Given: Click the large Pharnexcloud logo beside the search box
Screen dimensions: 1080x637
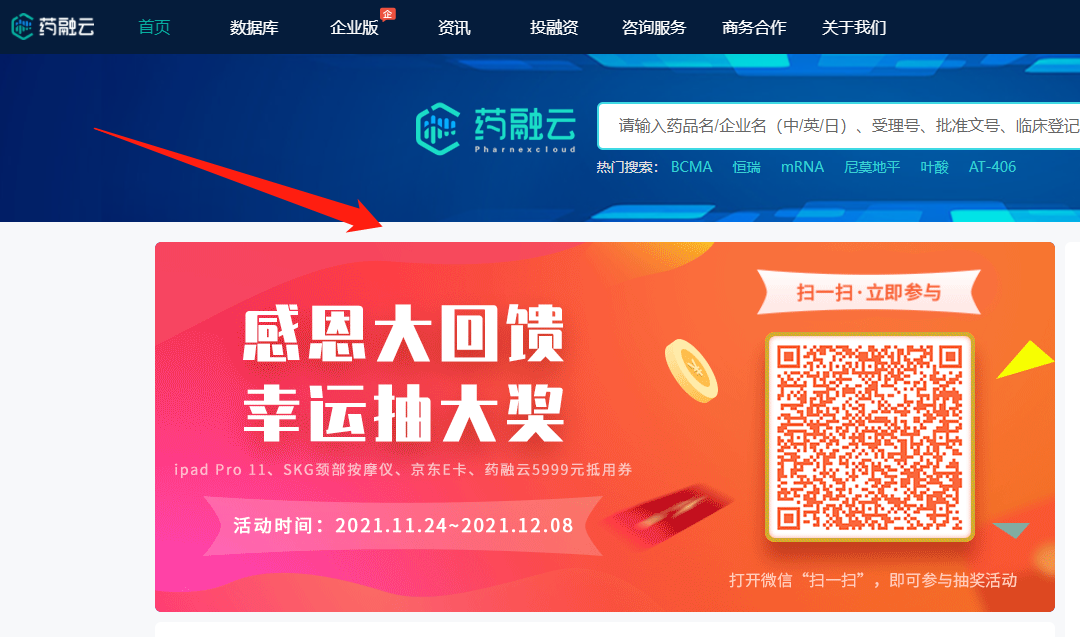Looking at the screenshot, I should (x=496, y=128).
